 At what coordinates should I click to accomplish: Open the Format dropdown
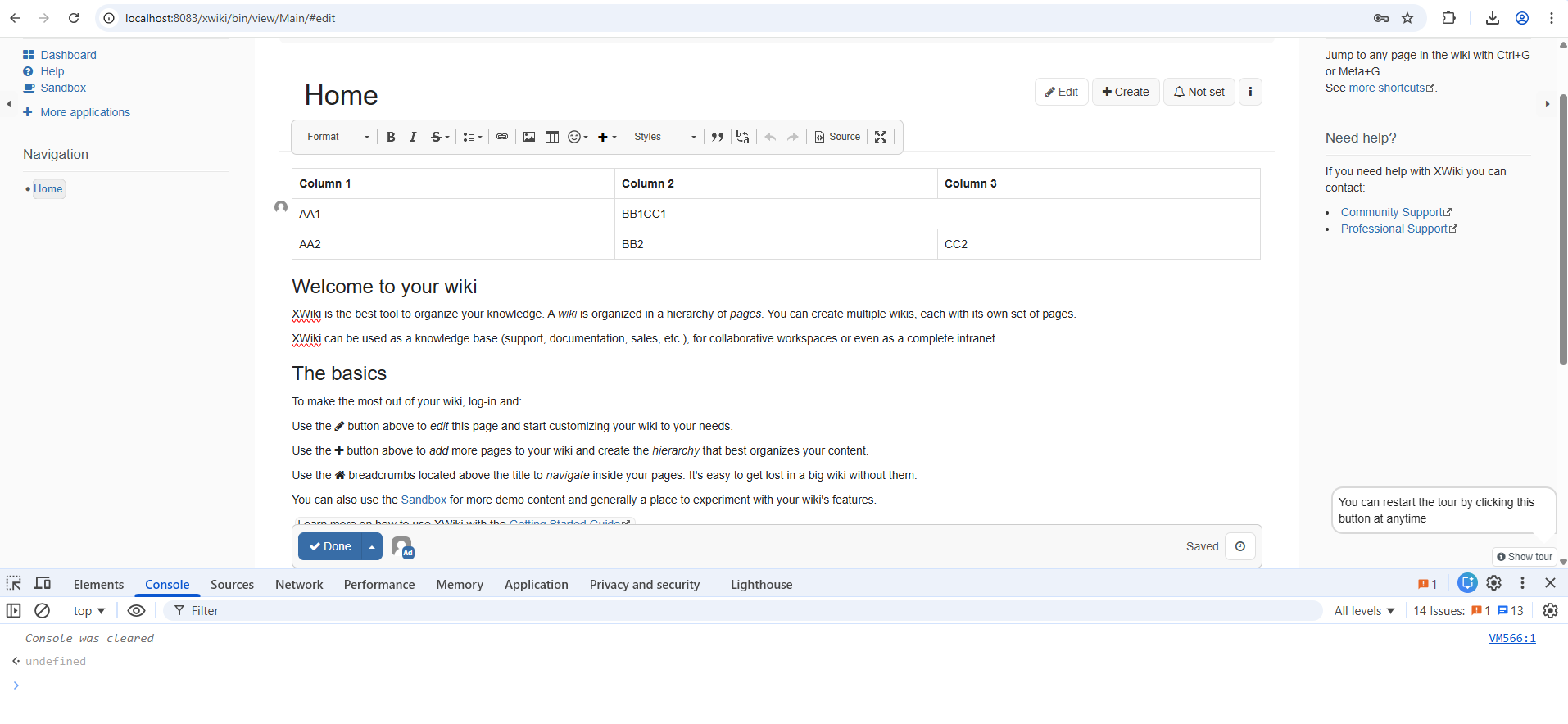pos(338,137)
